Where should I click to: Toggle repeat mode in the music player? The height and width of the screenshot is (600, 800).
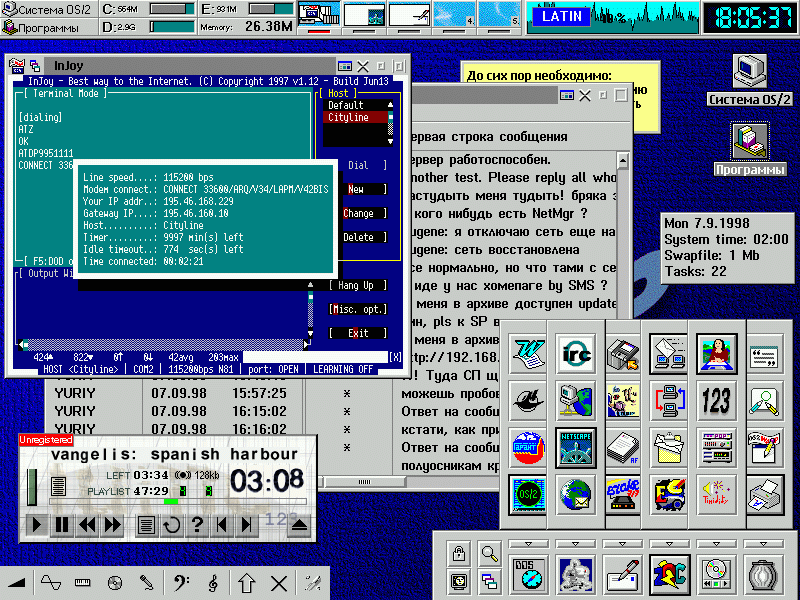pyautogui.click(x=171, y=524)
